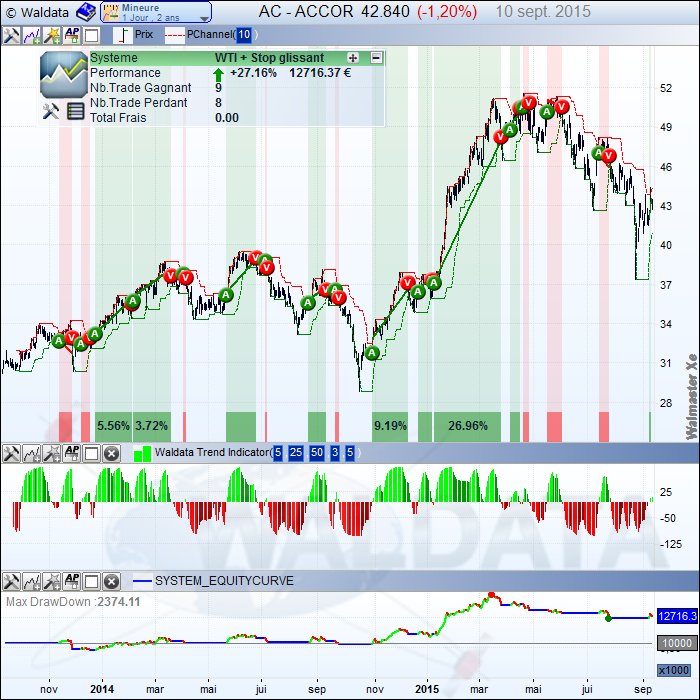Click the blue line swatch of SYSTEM_EQUITYCURVE
The image size is (700, 700).
pyautogui.click(x=142, y=581)
